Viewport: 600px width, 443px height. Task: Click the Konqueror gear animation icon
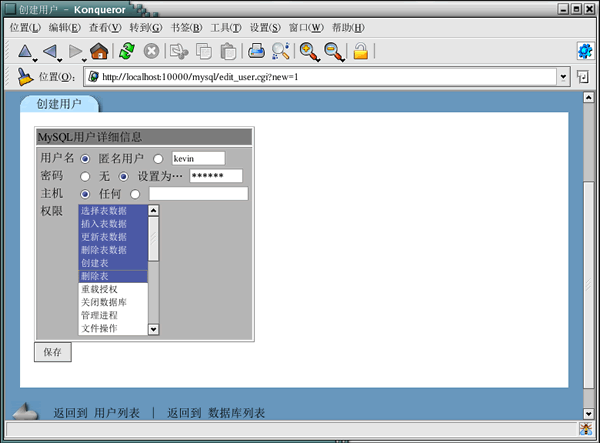point(585,51)
